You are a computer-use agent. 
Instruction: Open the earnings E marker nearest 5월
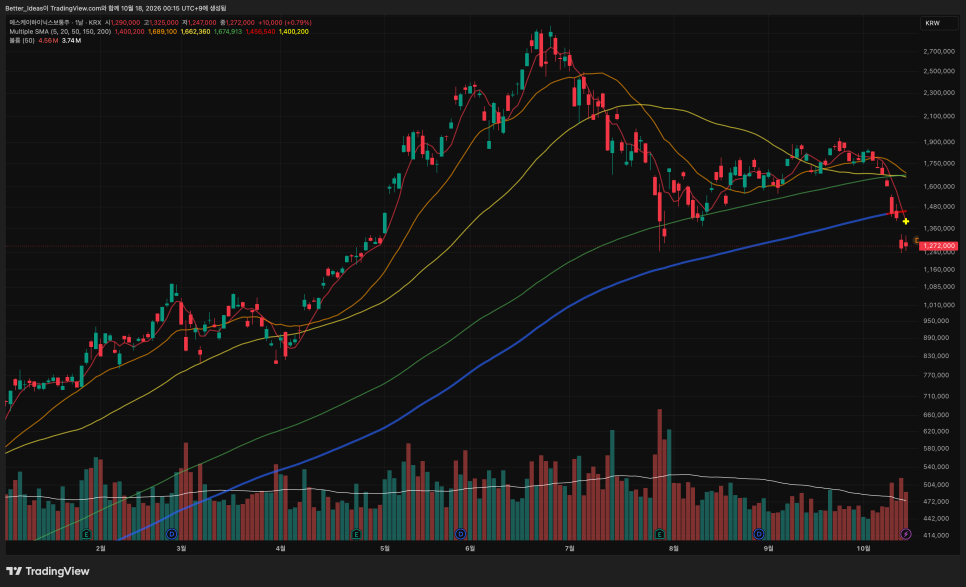pos(356,534)
